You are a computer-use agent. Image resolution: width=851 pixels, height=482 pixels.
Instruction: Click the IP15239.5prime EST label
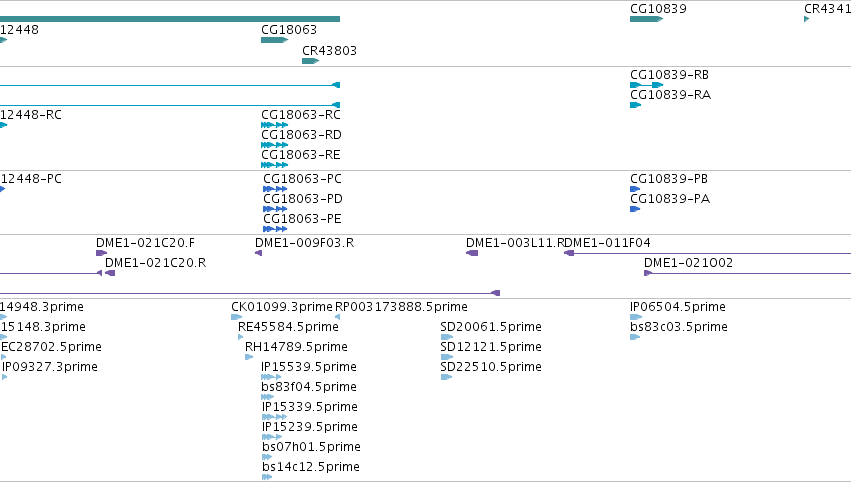[309, 427]
